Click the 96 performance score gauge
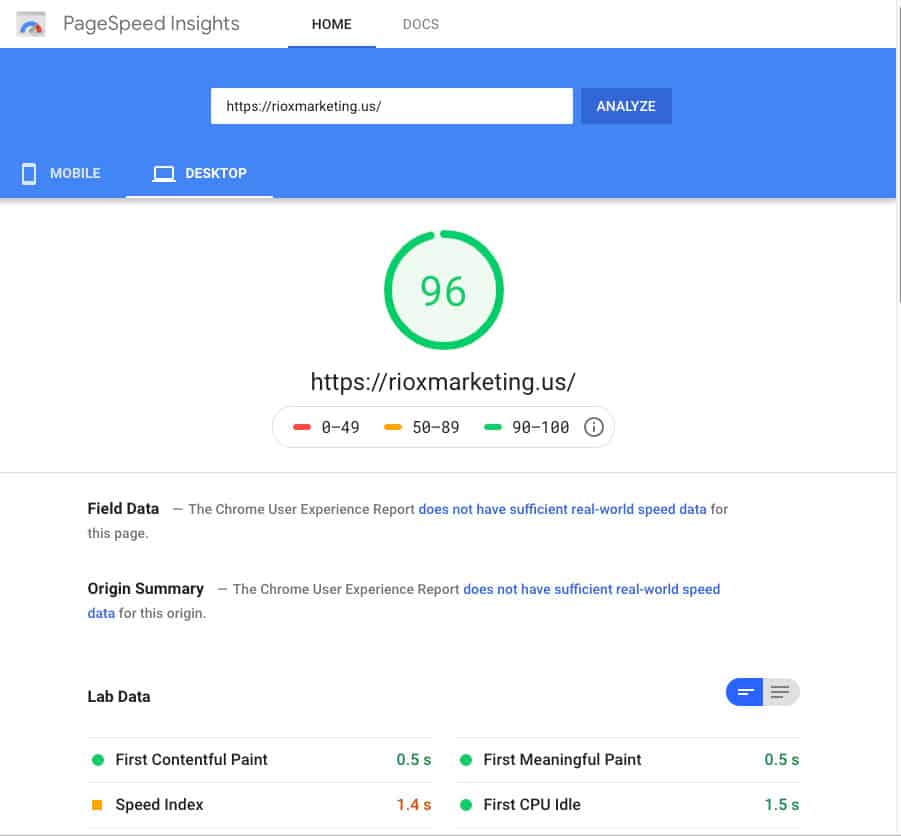The height and width of the screenshot is (836, 901). click(444, 290)
